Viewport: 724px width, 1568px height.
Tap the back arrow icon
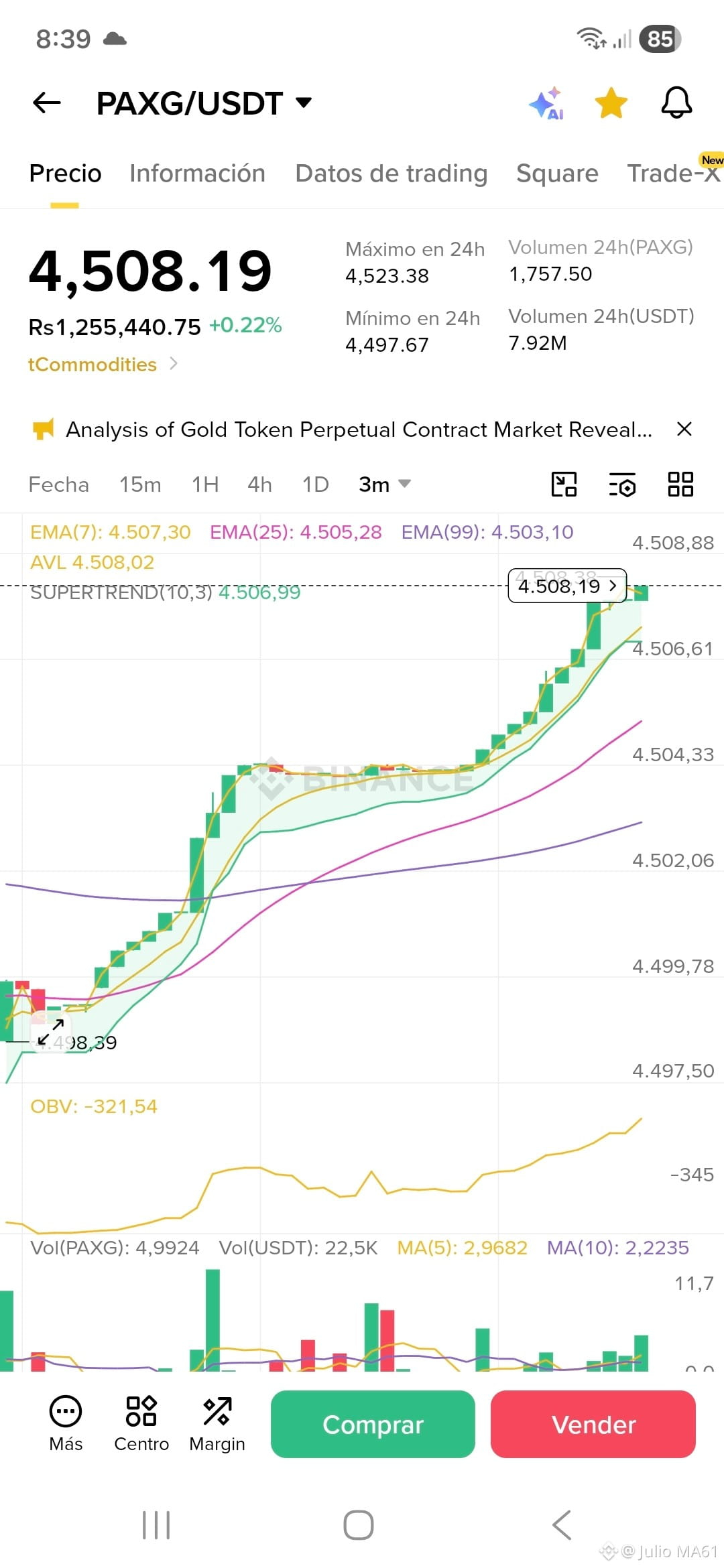tap(46, 103)
